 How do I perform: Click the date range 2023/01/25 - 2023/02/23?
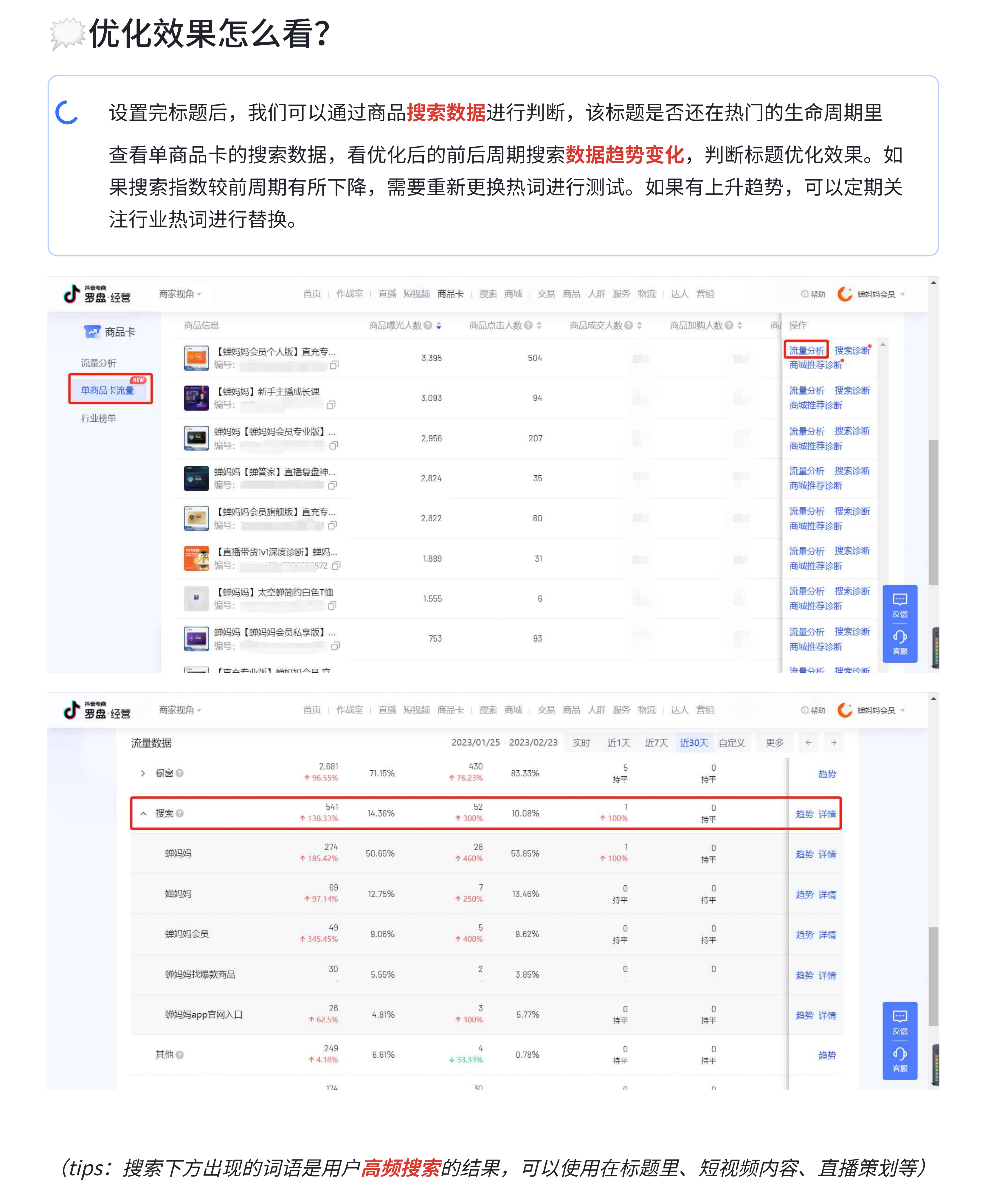504,743
